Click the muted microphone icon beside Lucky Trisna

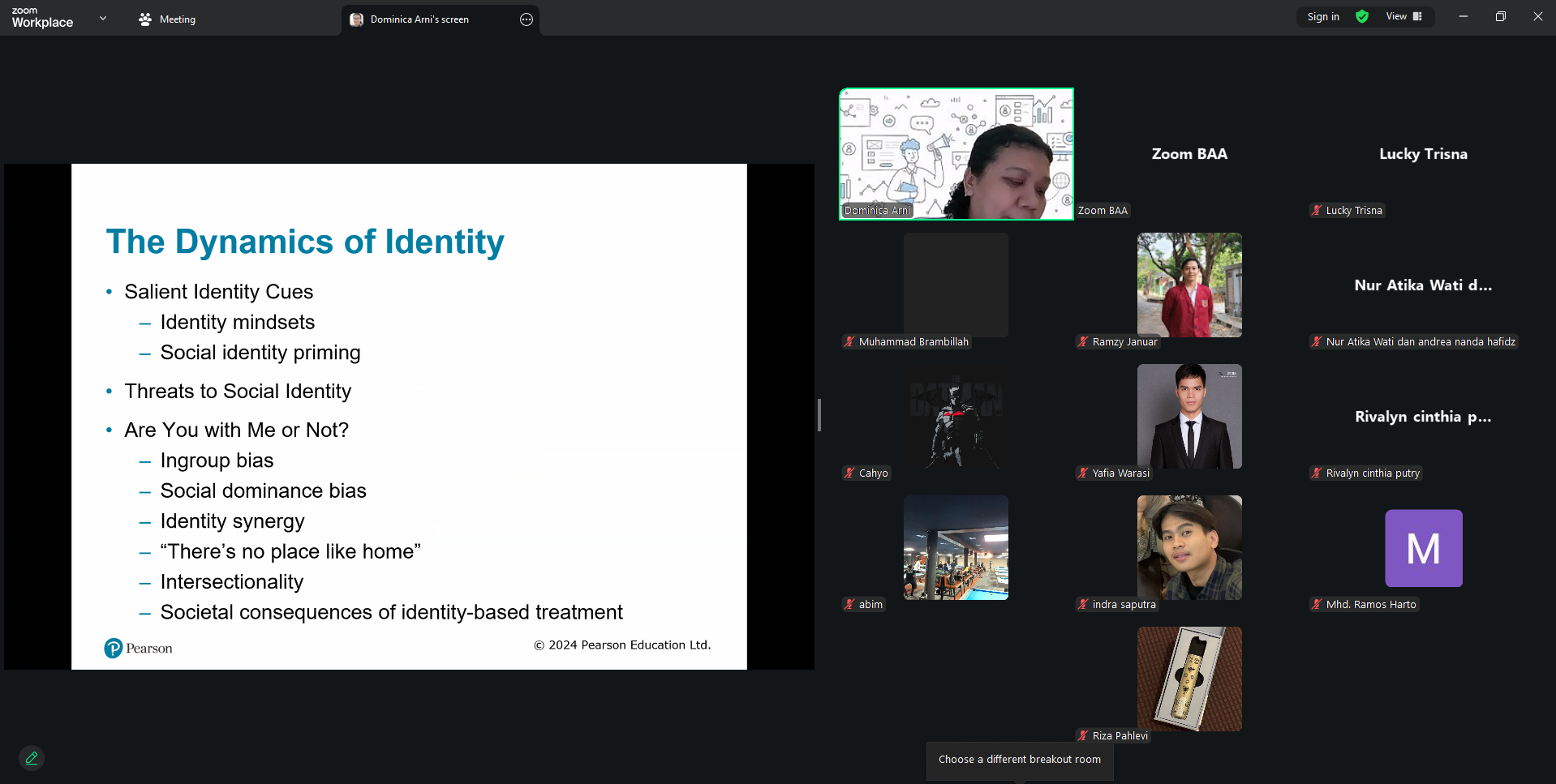(x=1317, y=211)
